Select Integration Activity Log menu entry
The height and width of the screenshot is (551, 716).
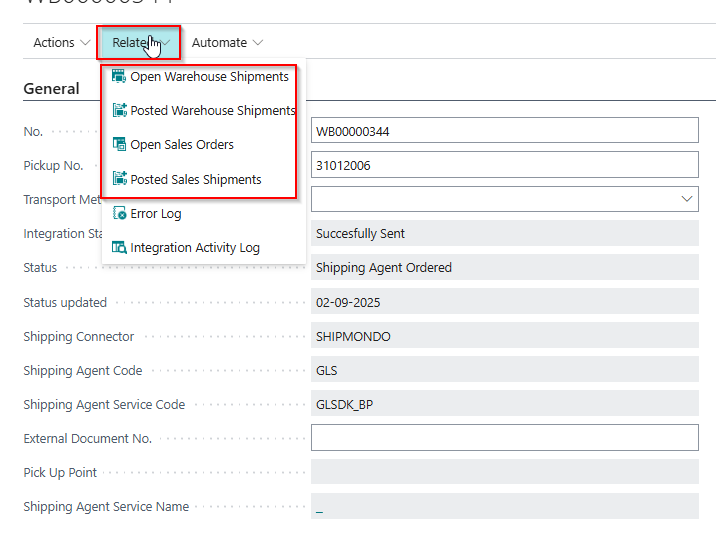click(x=195, y=248)
